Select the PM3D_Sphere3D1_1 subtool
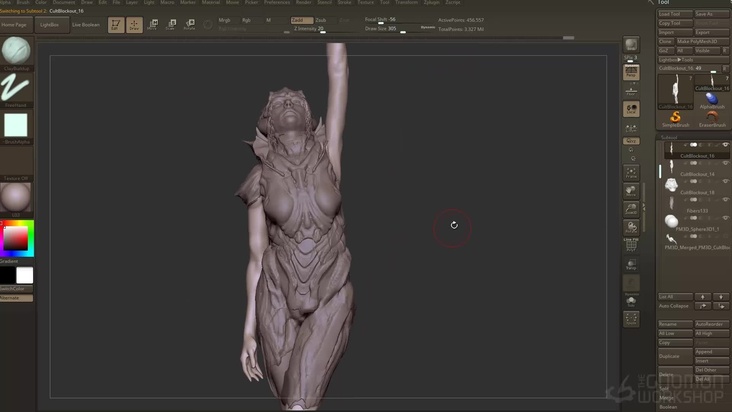Viewport: 732px width, 412px height. [697, 223]
